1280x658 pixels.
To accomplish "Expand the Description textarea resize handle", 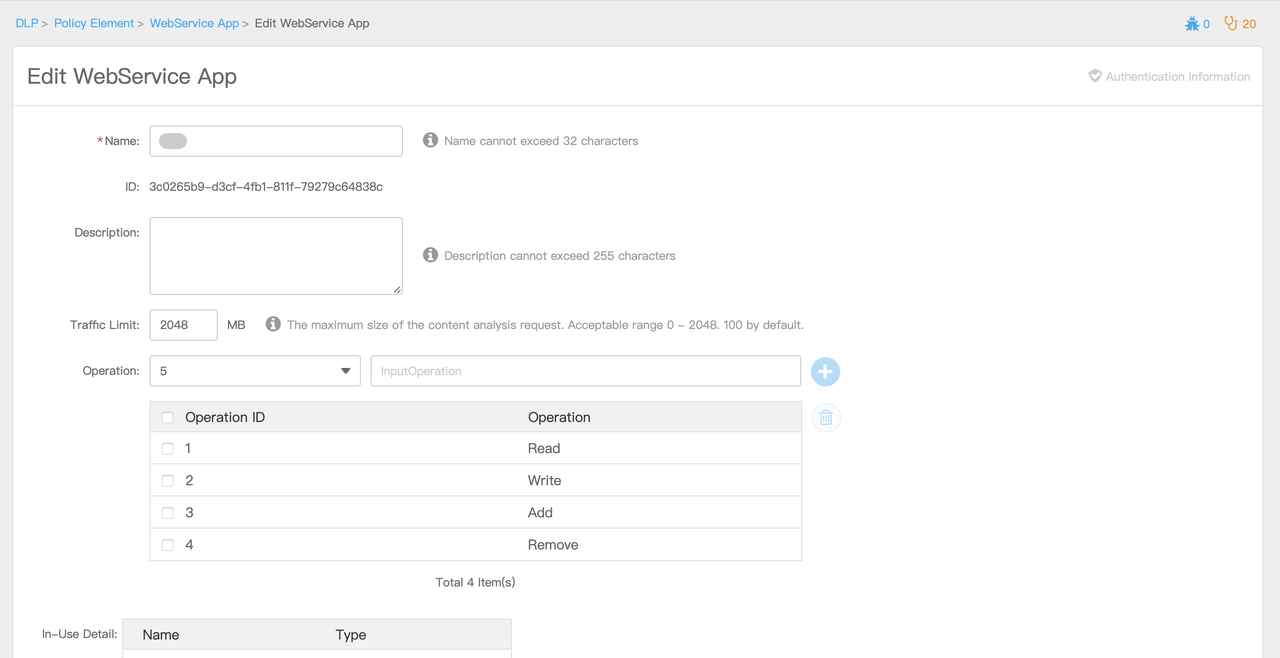I will click(397, 291).
